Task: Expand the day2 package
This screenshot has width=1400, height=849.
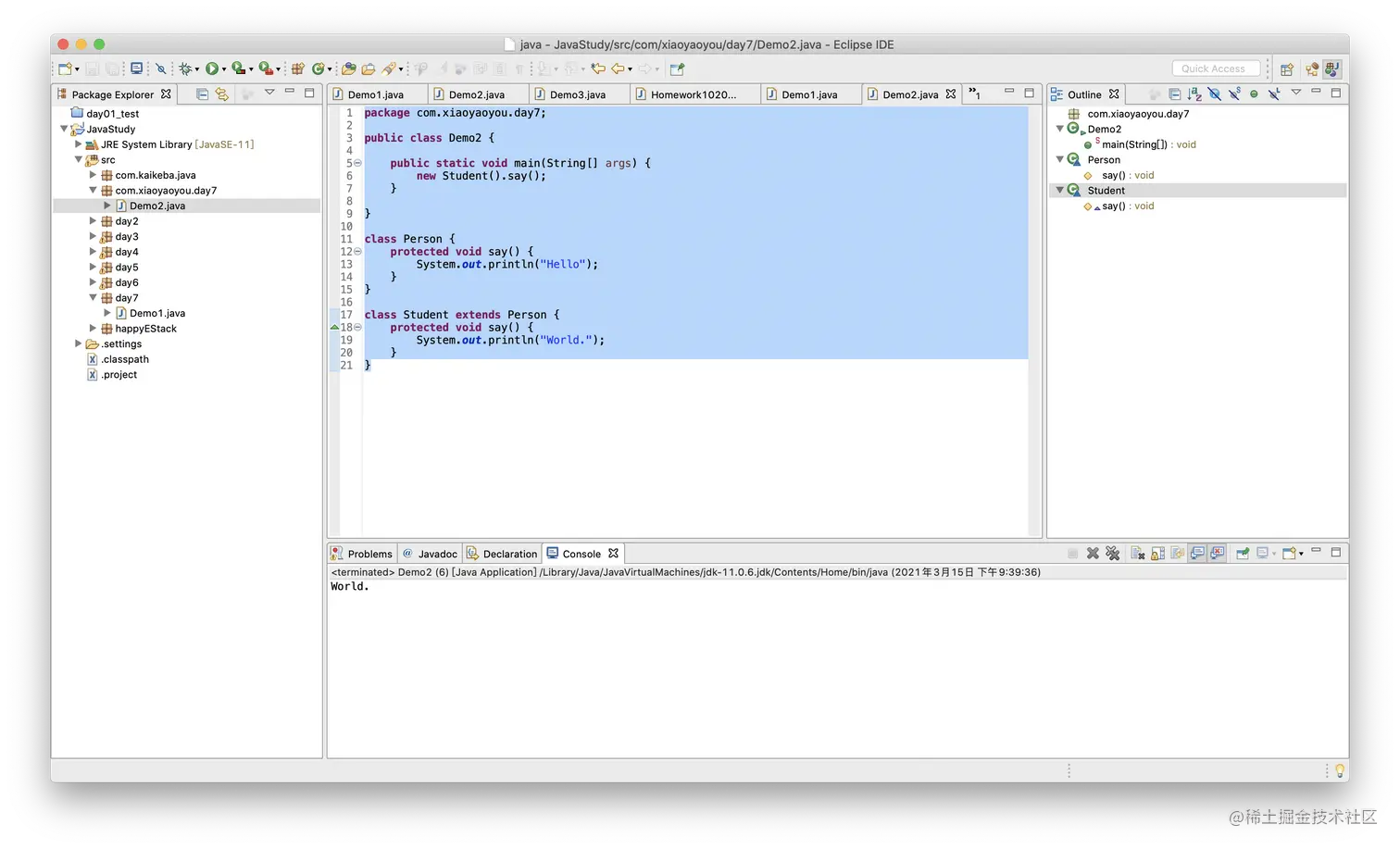Action: pos(93,221)
